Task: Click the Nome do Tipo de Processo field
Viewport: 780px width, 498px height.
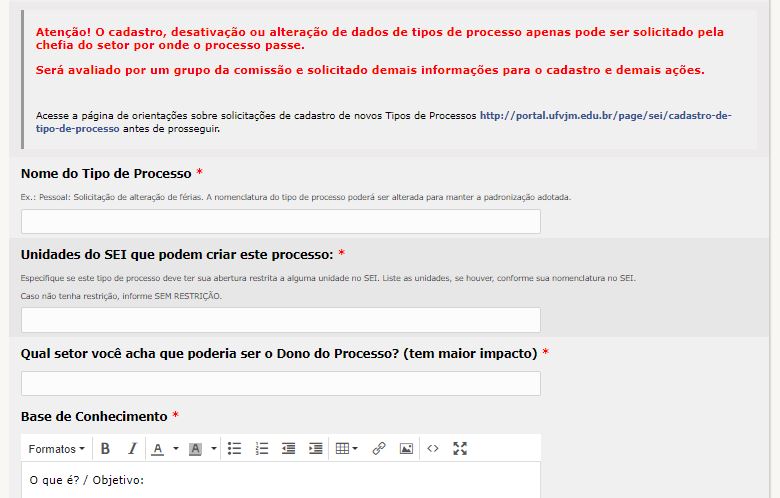Action: 280,222
